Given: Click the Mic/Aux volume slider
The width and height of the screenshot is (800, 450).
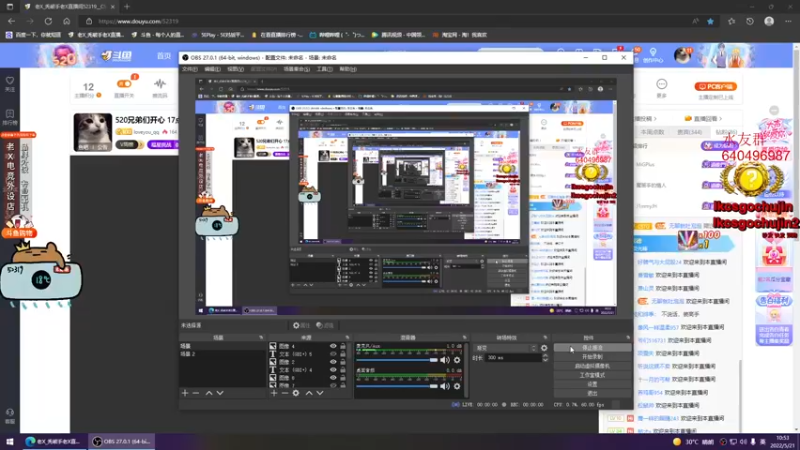Looking at the screenshot, I should point(397,360).
